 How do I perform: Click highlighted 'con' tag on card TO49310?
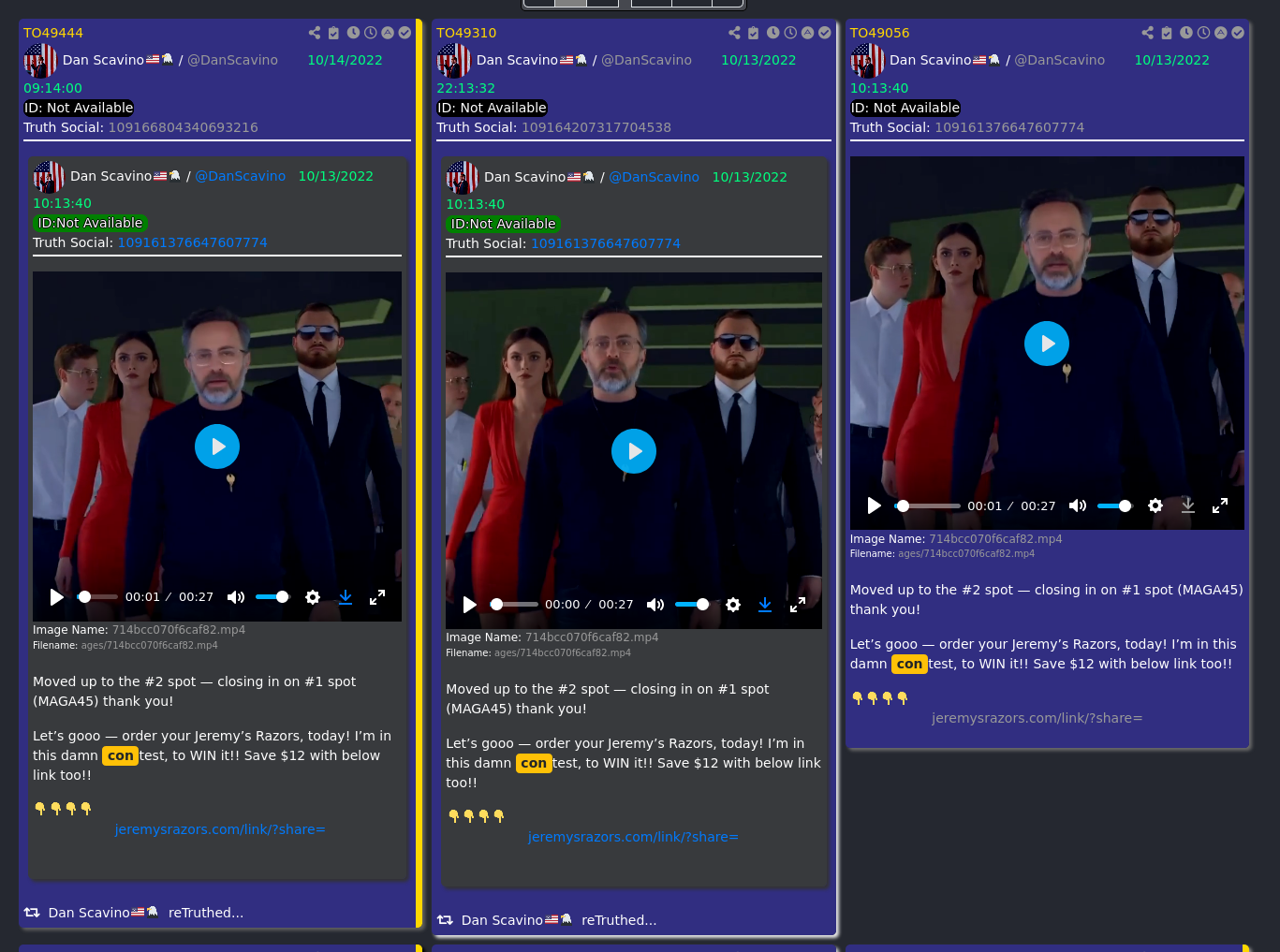tap(534, 763)
